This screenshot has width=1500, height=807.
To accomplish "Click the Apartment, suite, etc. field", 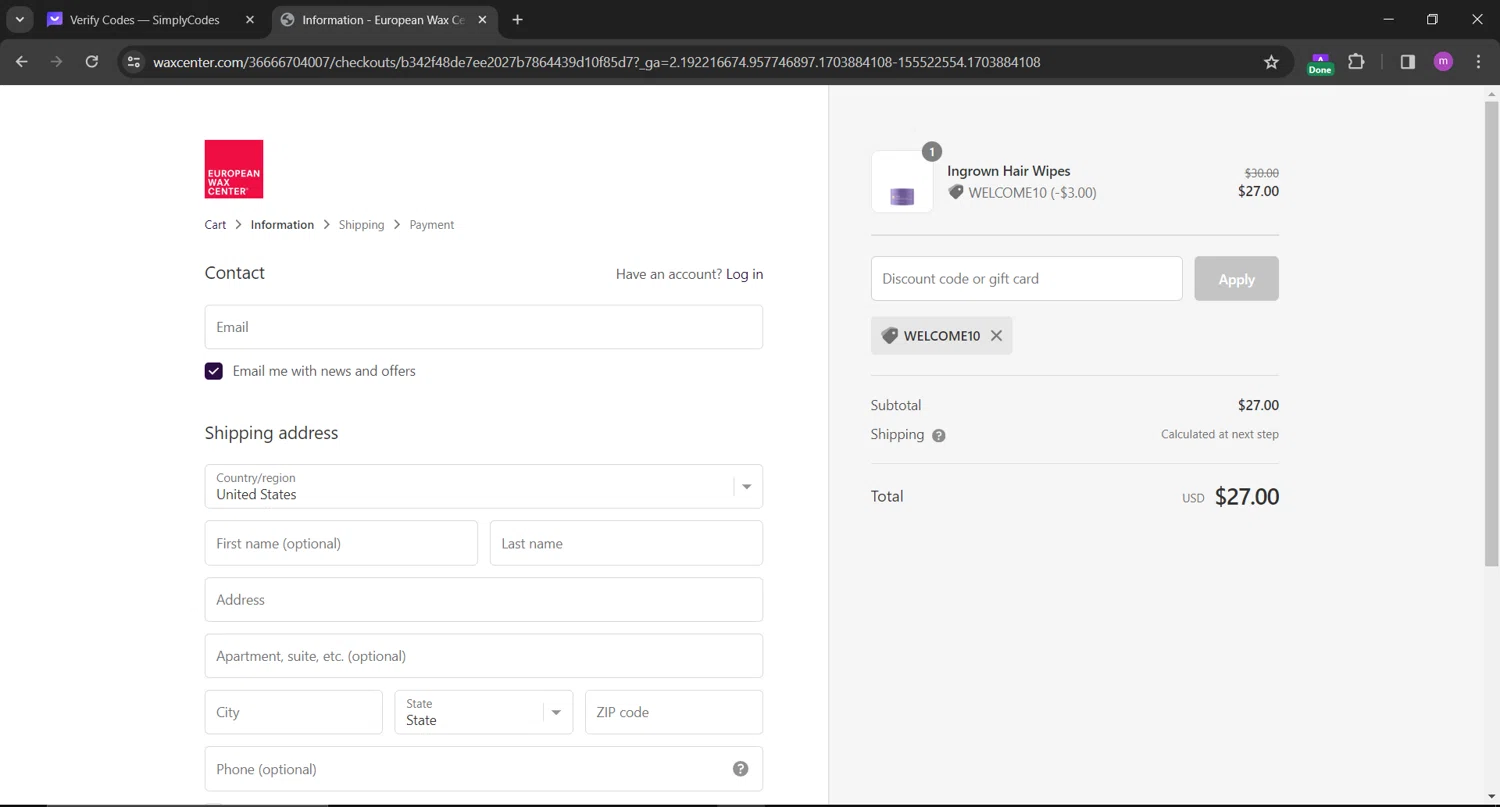I will [484, 656].
